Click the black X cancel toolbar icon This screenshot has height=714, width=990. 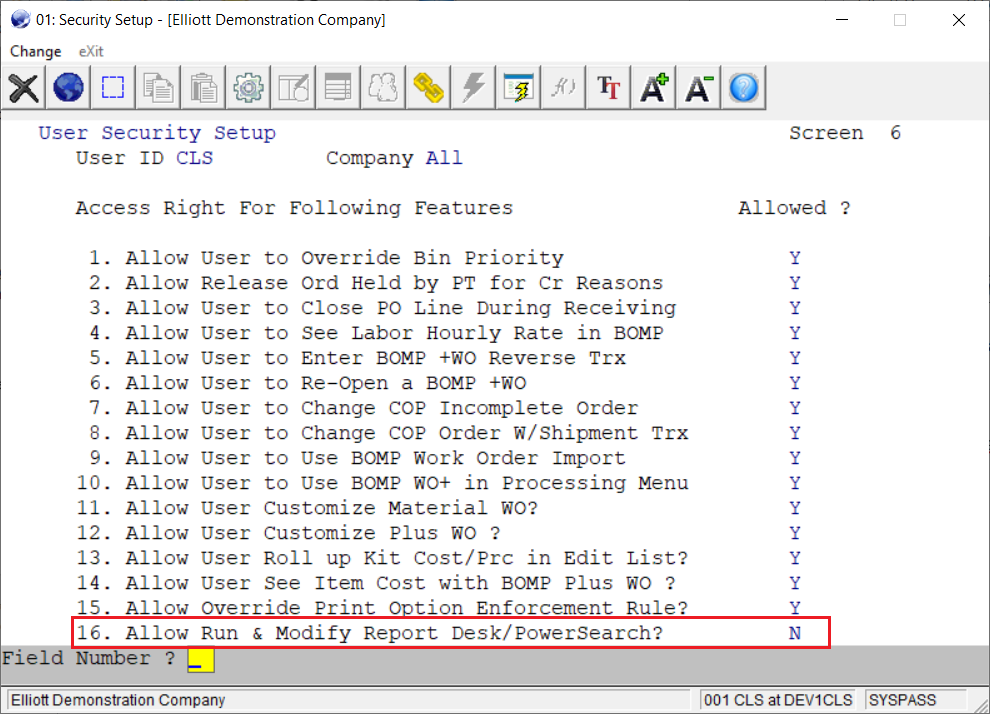click(x=24, y=88)
